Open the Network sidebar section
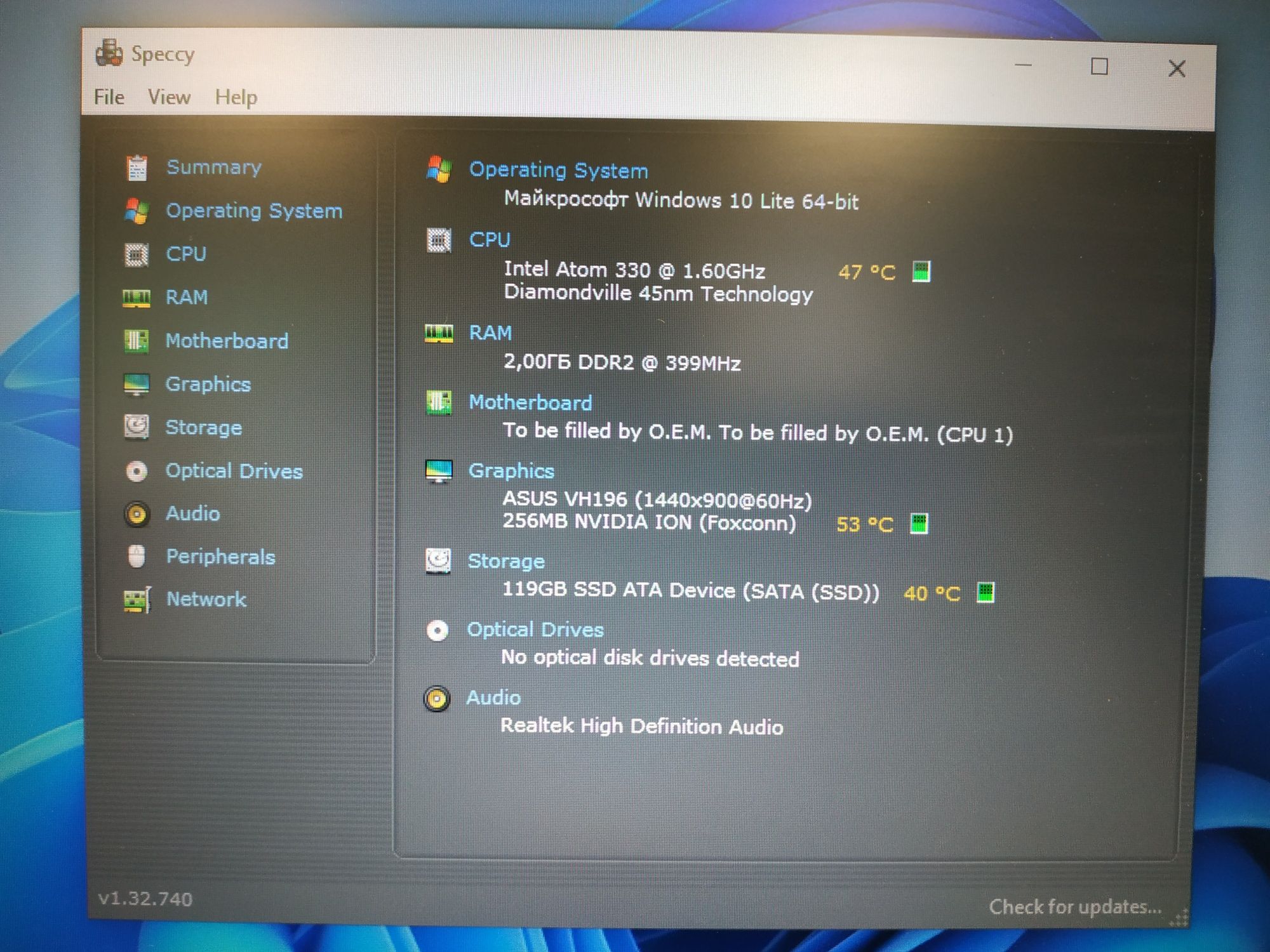Viewport: 1270px width, 952px height. click(x=206, y=599)
